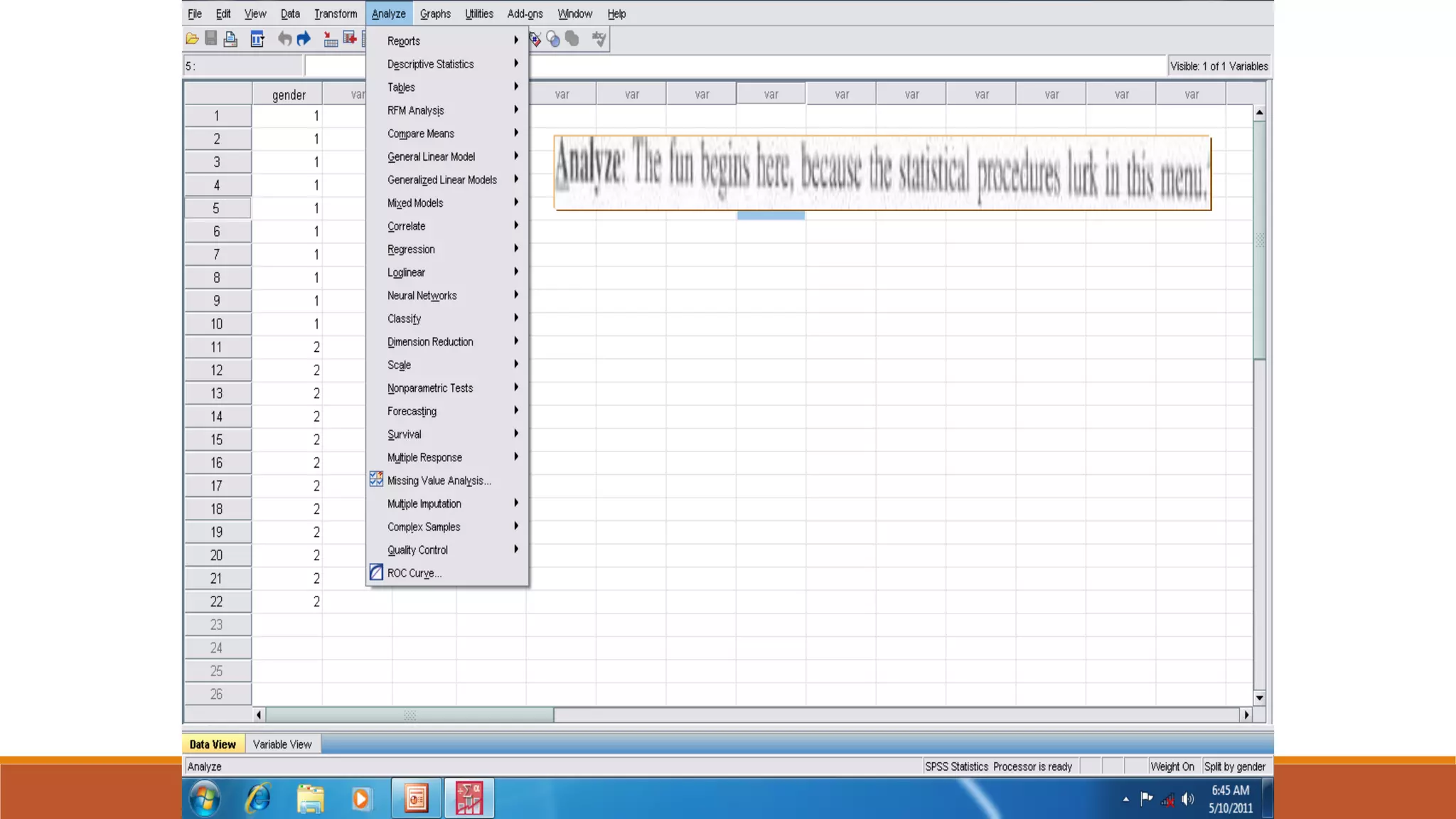Choose Missing Value Analysis menu entry
Screen dimensions: 1456x819
(439, 481)
